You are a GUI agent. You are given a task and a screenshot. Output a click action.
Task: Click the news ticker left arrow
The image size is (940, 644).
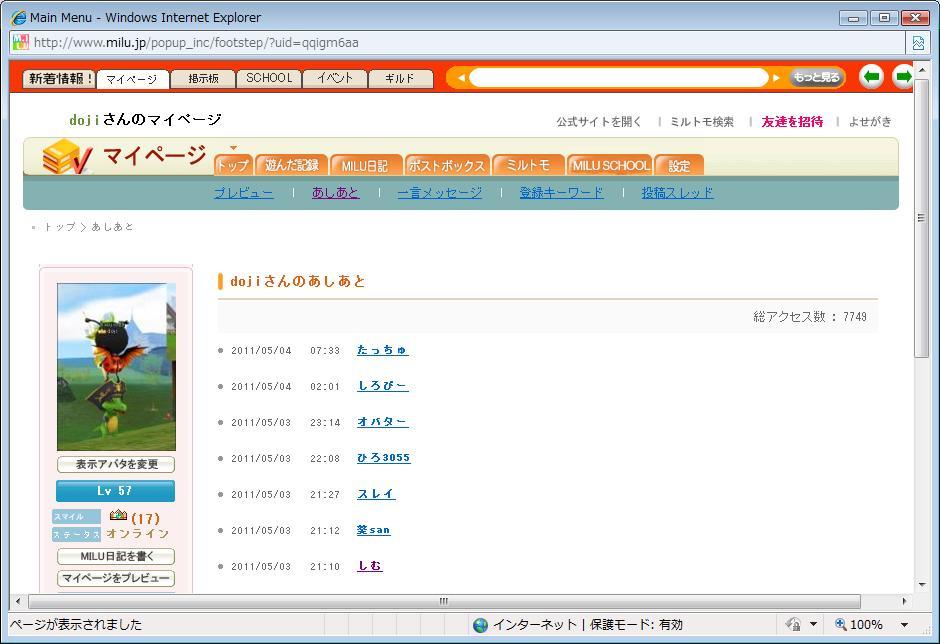[x=461, y=78]
